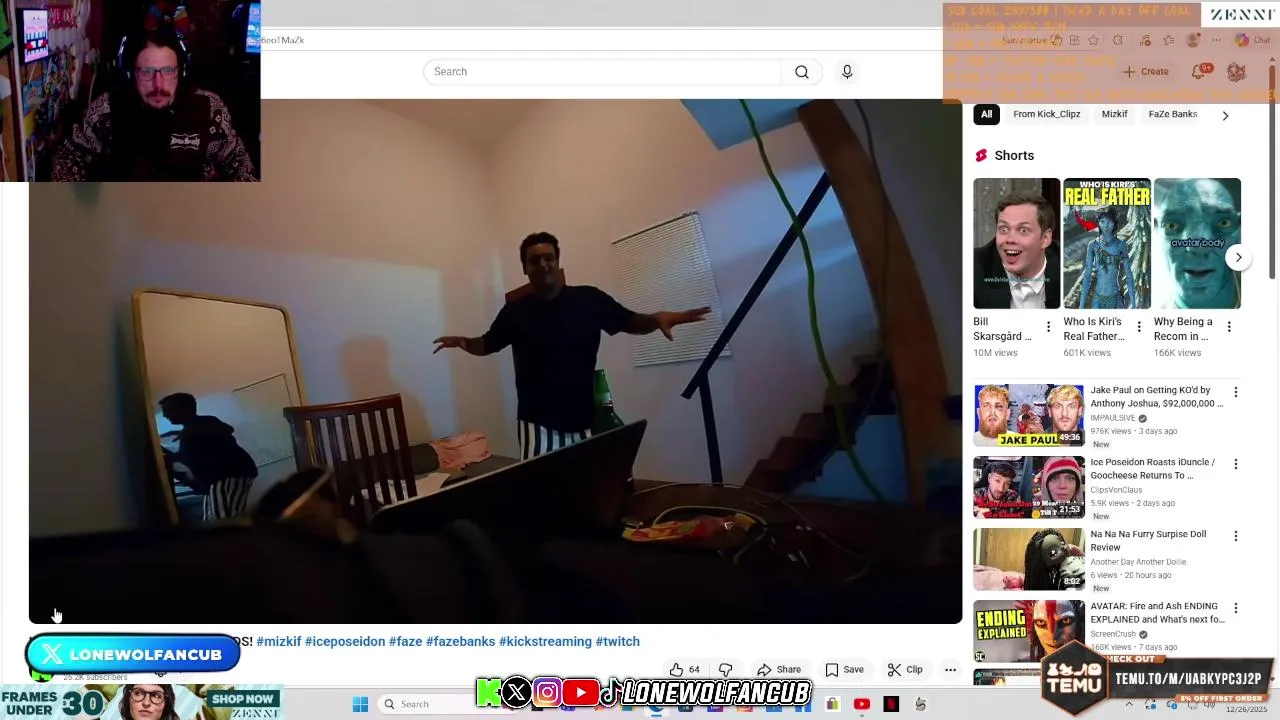Open the YouTube Create button
Screen dimensions: 1280x720
pos(1146,72)
